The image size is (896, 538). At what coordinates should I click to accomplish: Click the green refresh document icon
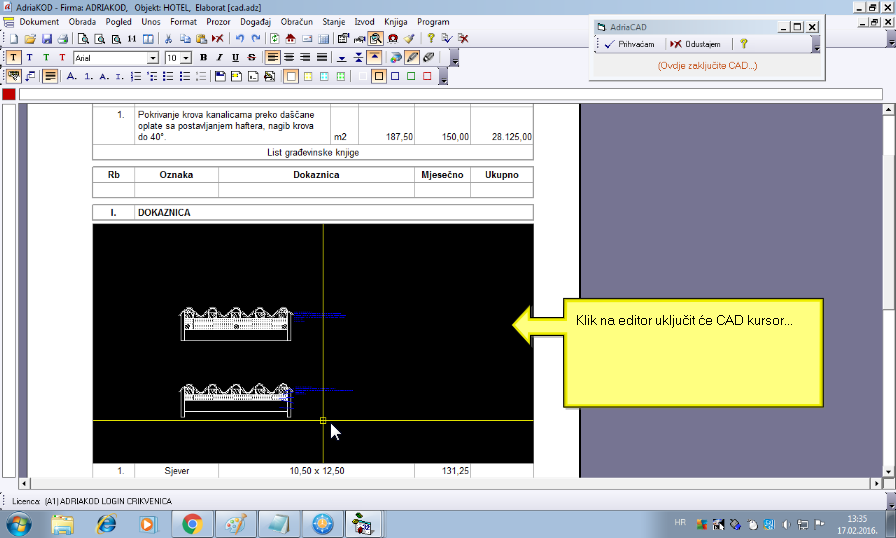click(x=275, y=39)
